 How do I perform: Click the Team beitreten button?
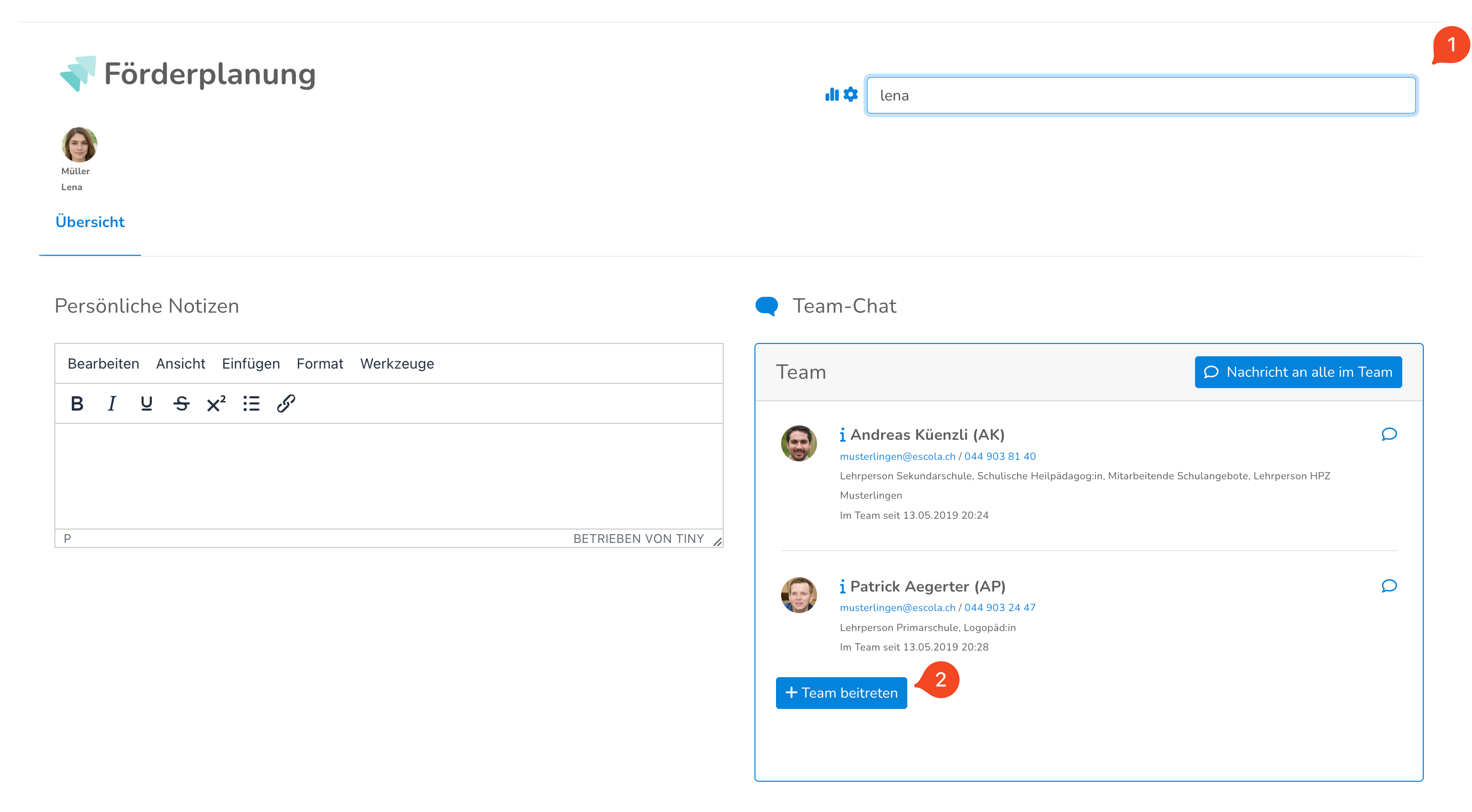(x=841, y=693)
